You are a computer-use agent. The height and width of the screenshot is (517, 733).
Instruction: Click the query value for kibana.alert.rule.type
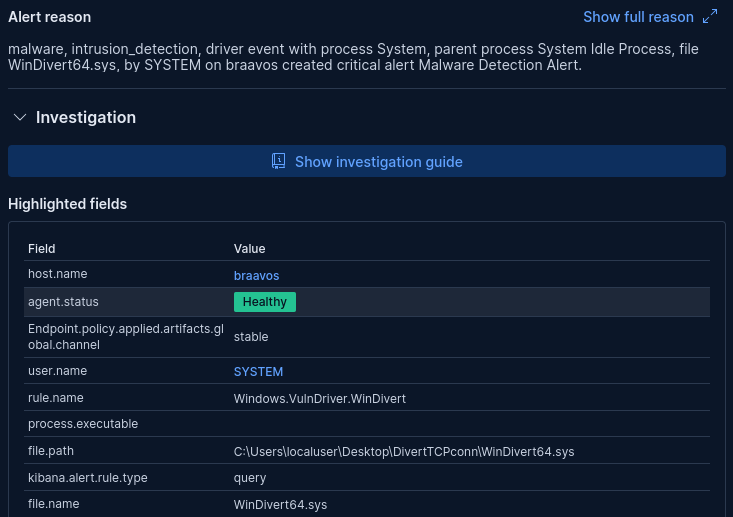[250, 478]
